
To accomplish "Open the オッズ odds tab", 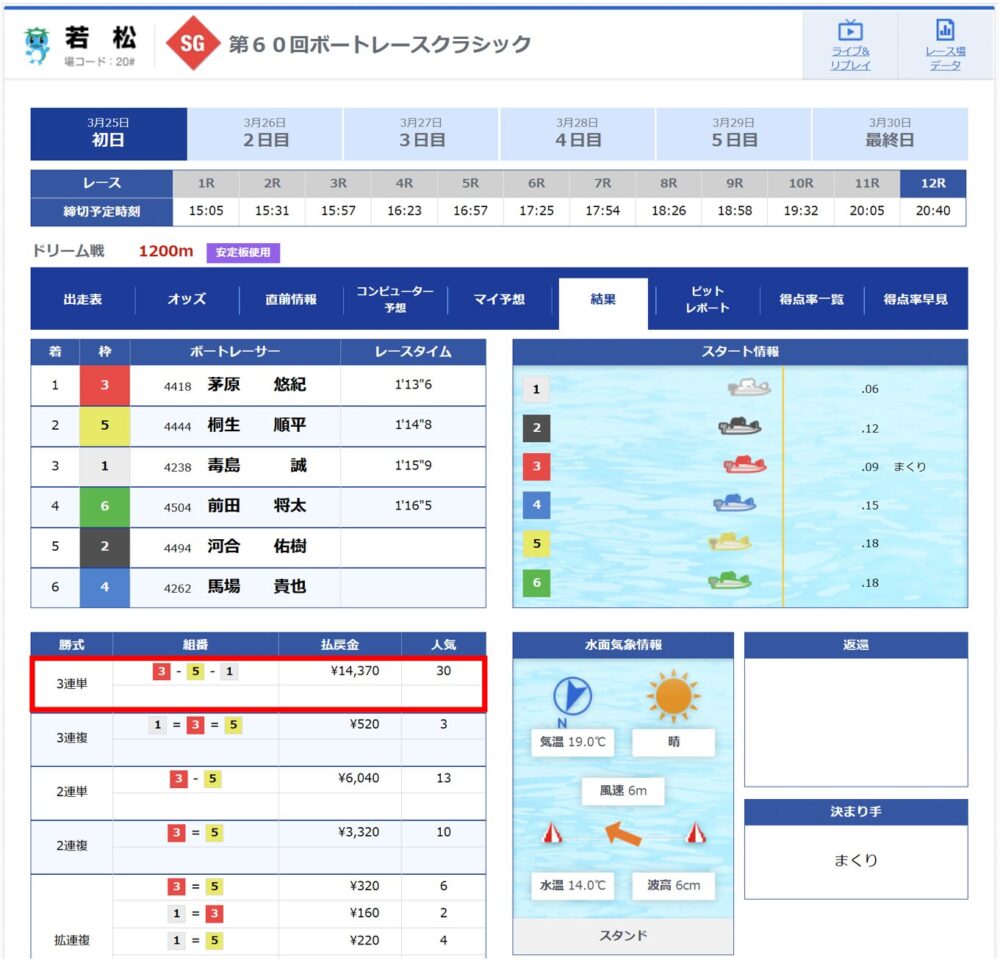I will [187, 299].
